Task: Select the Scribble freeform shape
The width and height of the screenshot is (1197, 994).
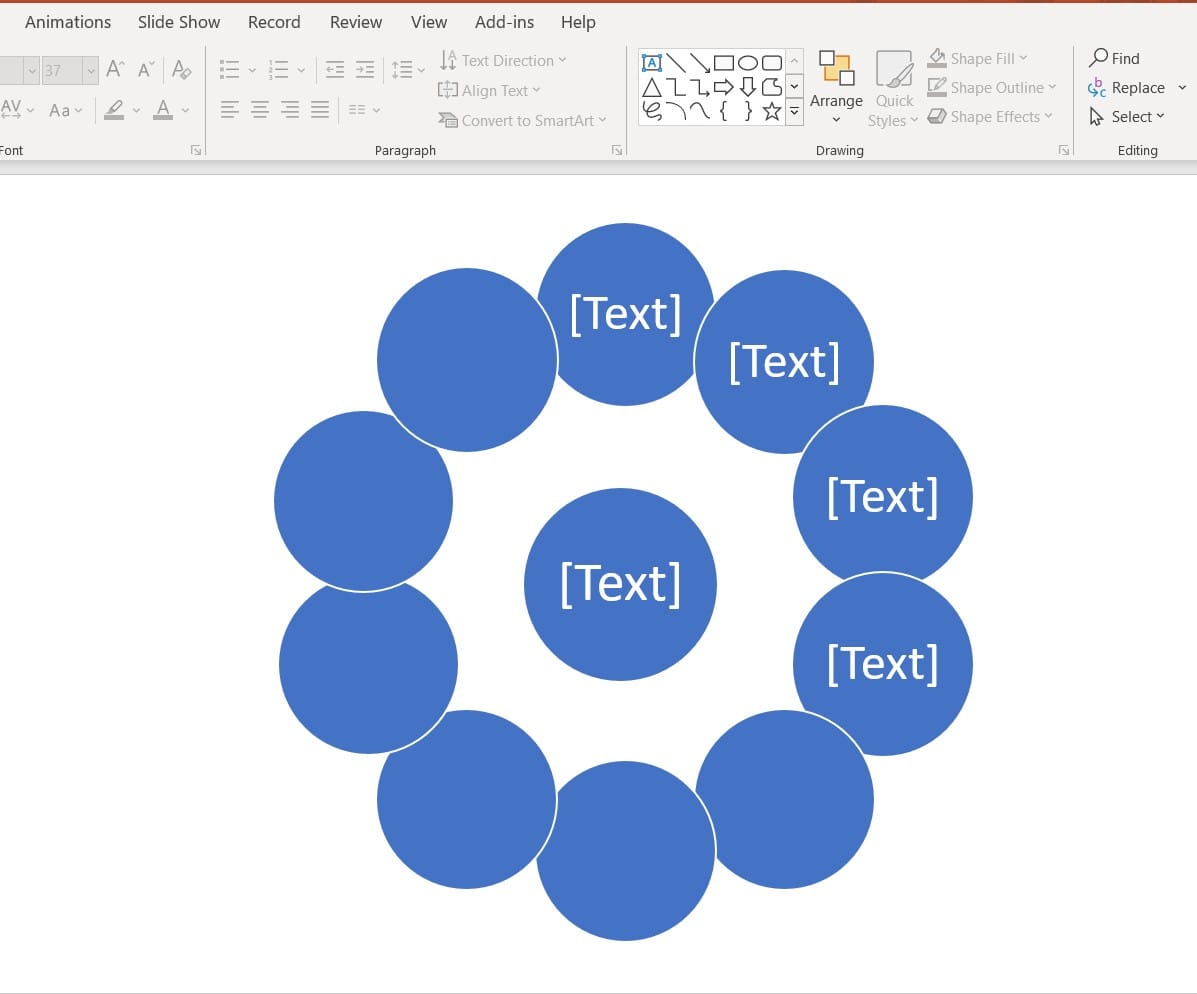Action: point(652,111)
